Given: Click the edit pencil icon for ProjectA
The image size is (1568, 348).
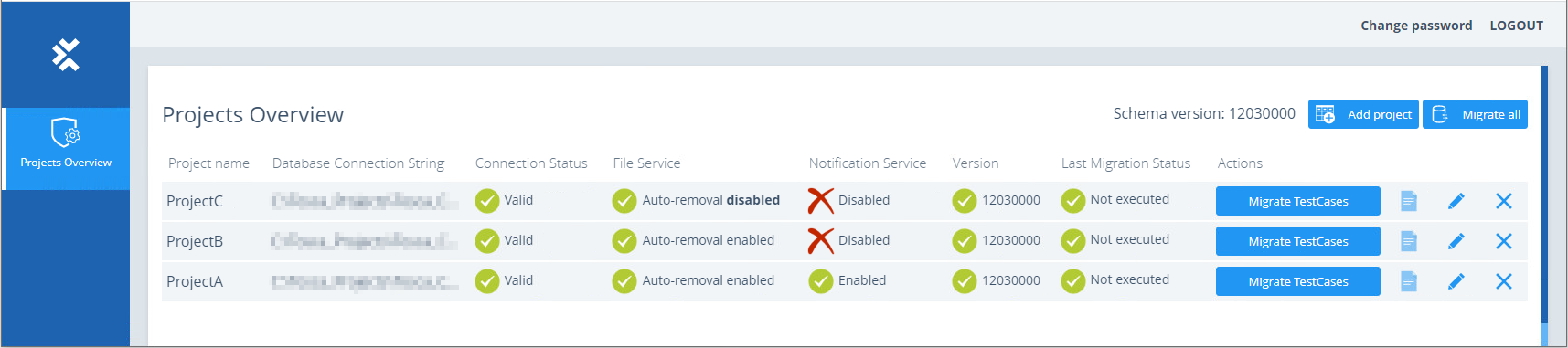Looking at the screenshot, I should 1456,281.
